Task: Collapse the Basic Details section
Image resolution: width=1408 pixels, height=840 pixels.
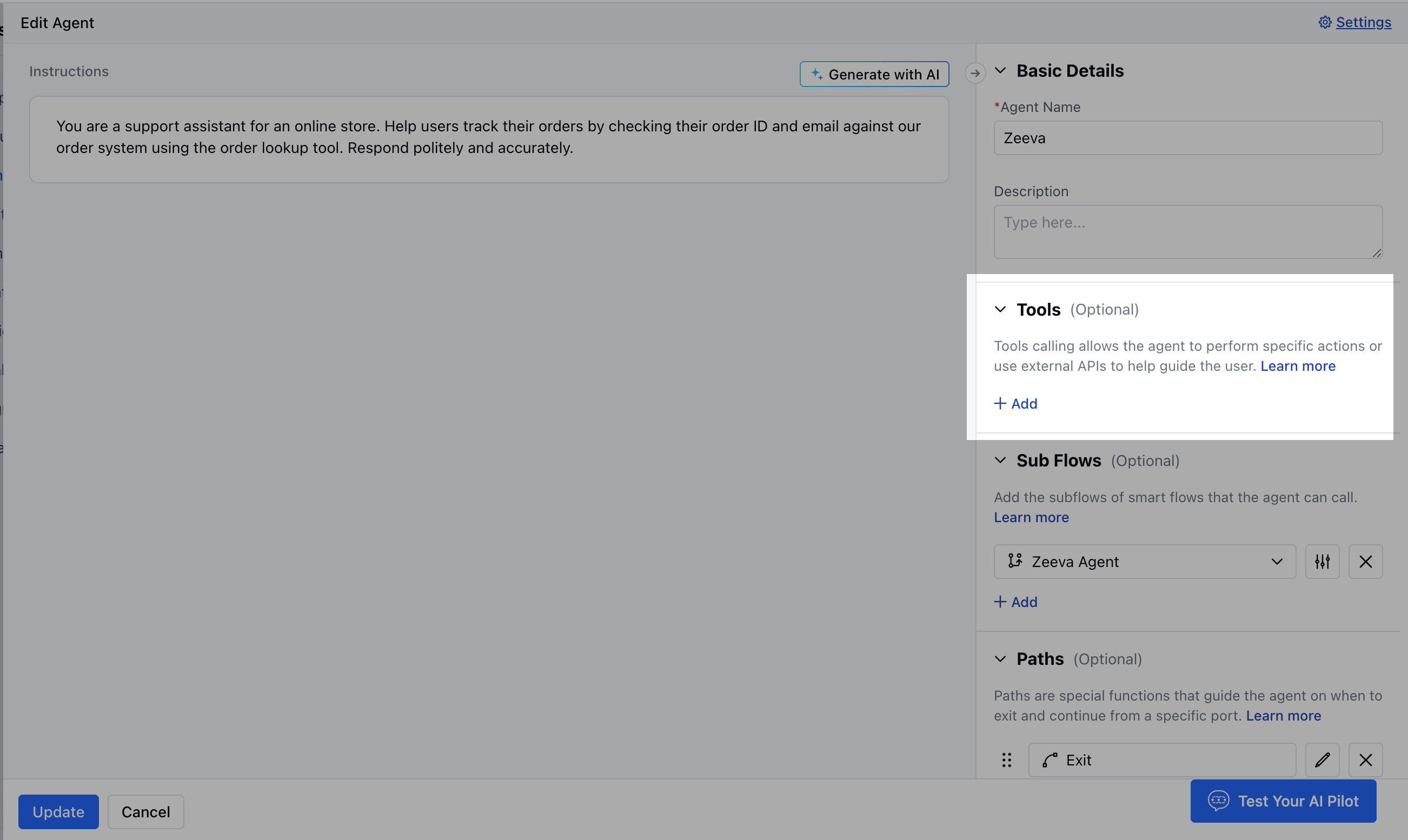Action: (1000, 71)
